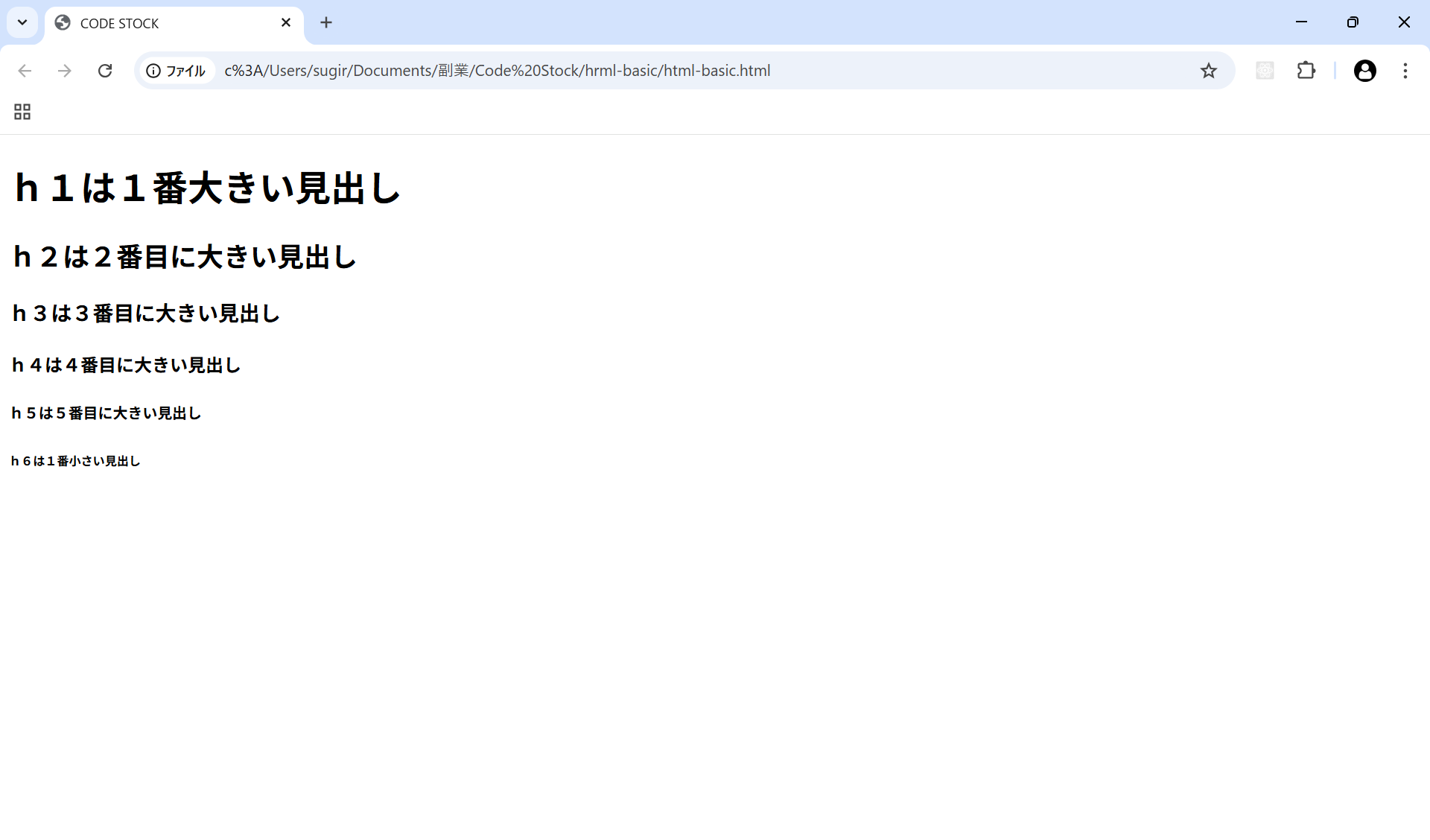Open the Chrome three-dot menu

click(x=1405, y=71)
